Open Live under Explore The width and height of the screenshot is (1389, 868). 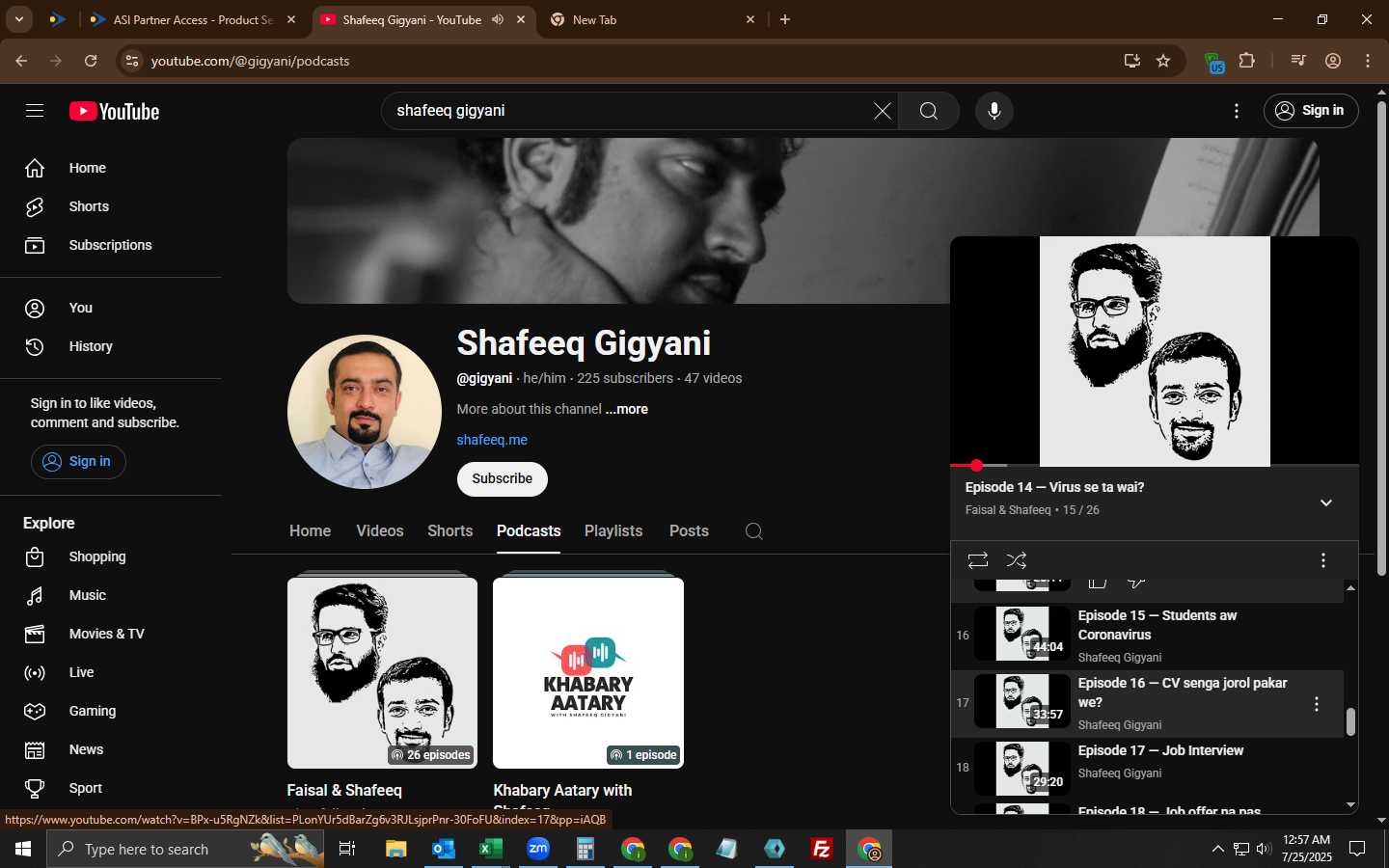(111, 672)
